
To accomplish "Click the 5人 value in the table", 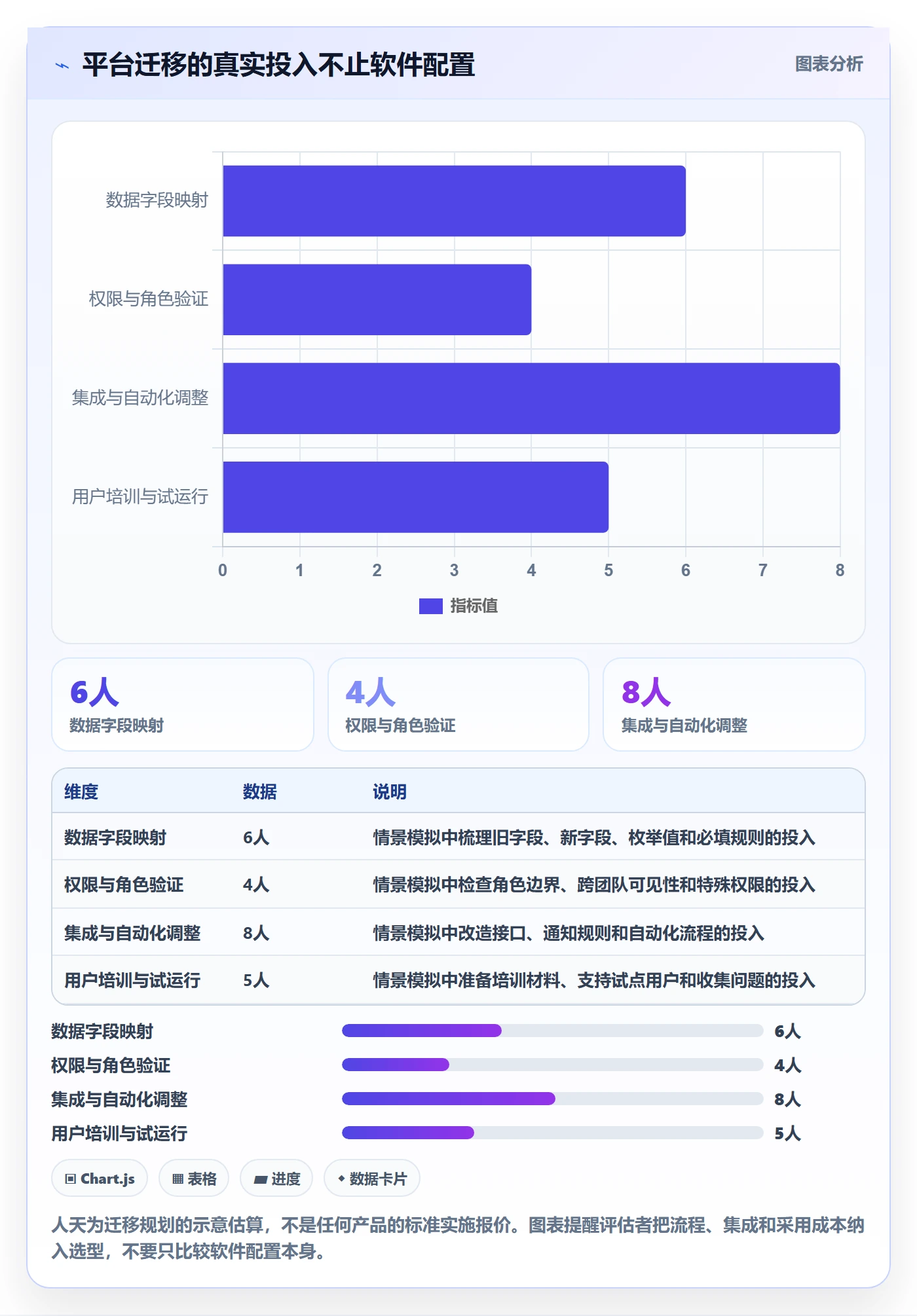I will pyautogui.click(x=256, y=980).
